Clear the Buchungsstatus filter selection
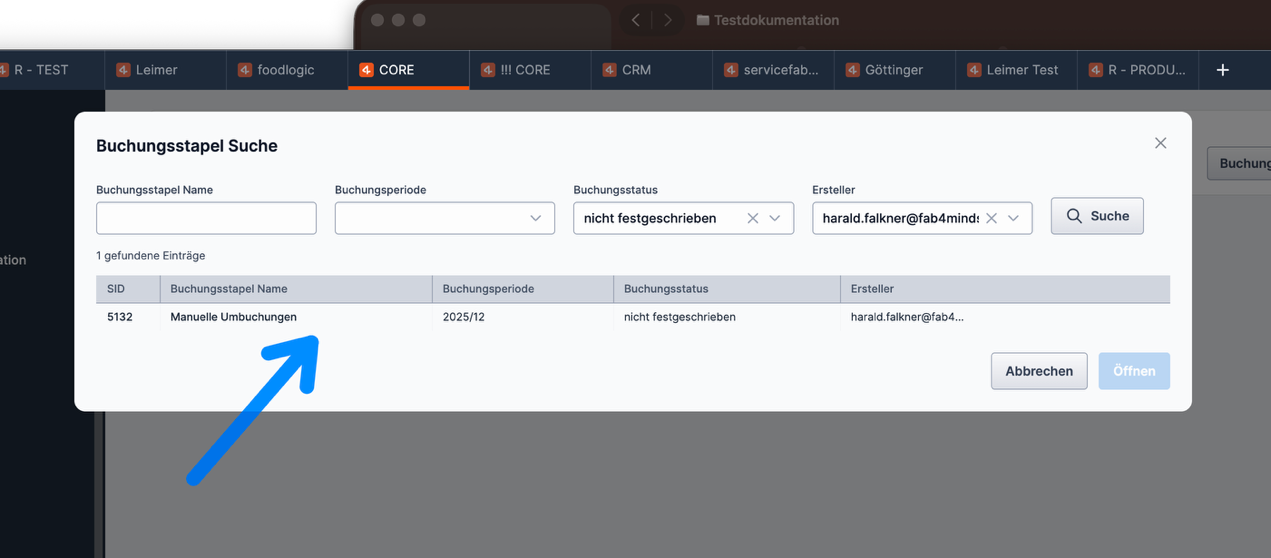Image resolution: width=1271 pixels, height=558 pixels. (752, 218)
